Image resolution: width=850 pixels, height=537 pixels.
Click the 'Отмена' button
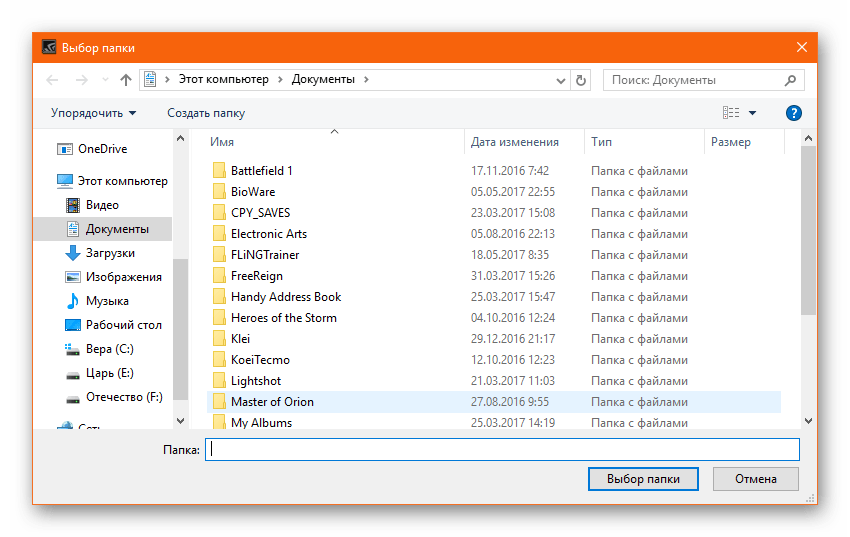tap(755, 479)
